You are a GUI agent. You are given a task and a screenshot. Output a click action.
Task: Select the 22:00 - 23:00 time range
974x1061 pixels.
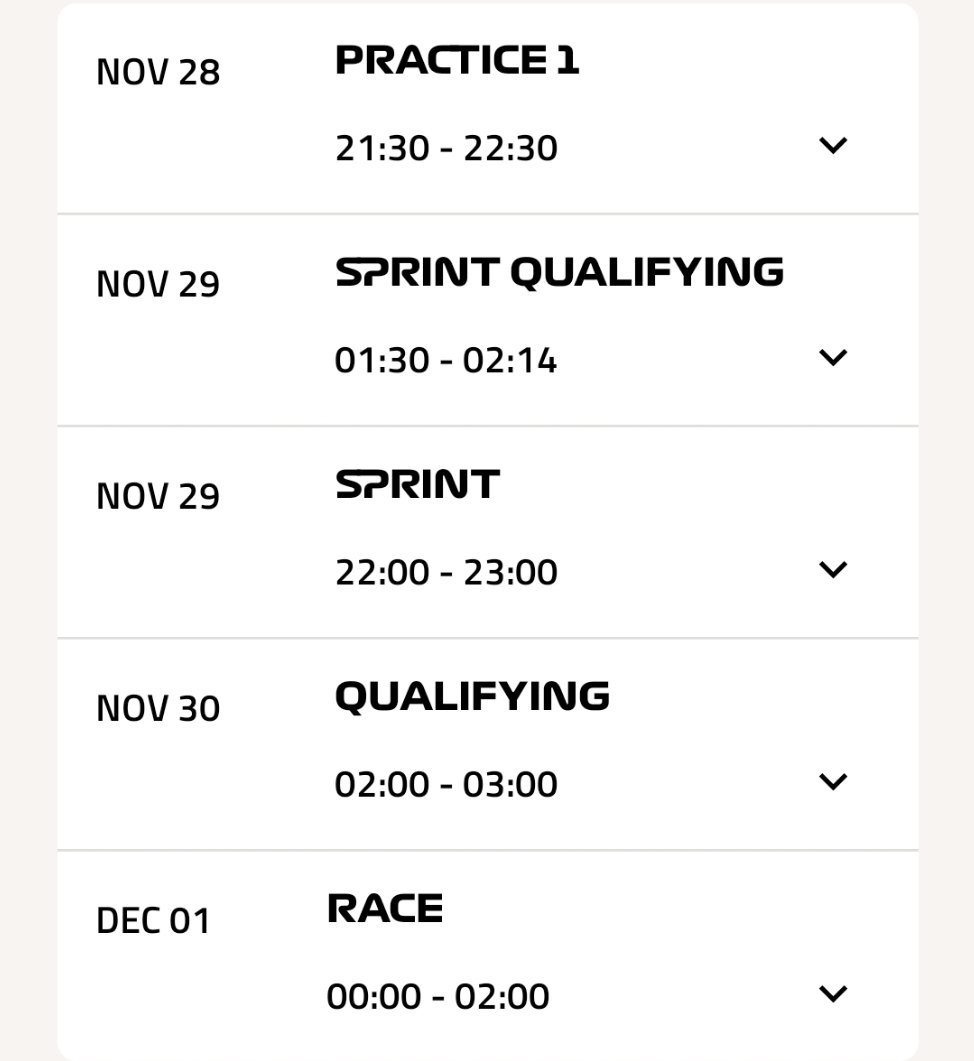(x=446, y=573)
